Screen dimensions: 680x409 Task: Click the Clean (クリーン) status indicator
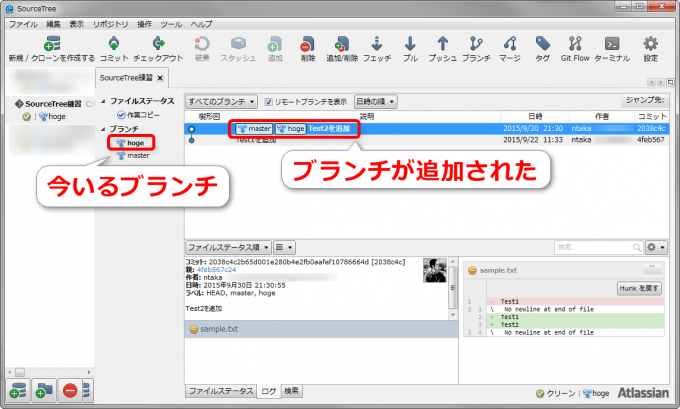pos(556,393)
